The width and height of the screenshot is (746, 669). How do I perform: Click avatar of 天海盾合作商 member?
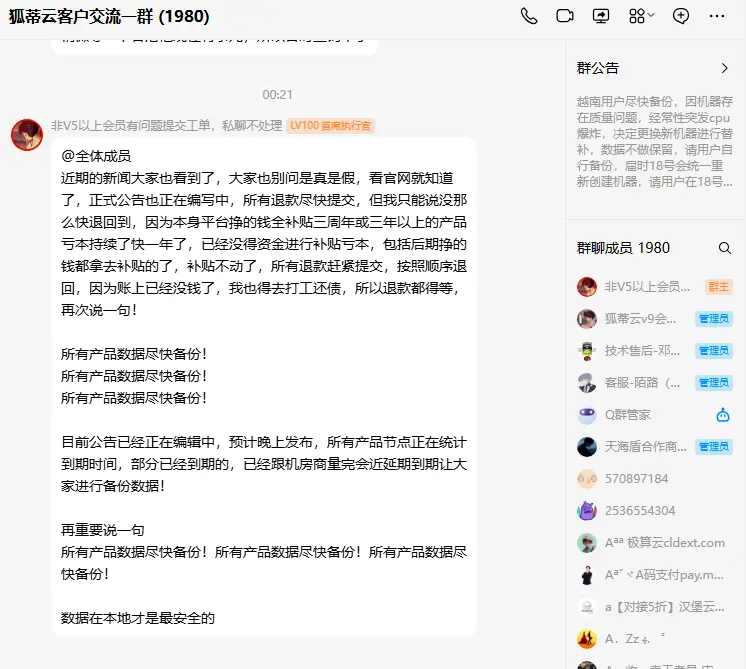click(x=587, y=447)
